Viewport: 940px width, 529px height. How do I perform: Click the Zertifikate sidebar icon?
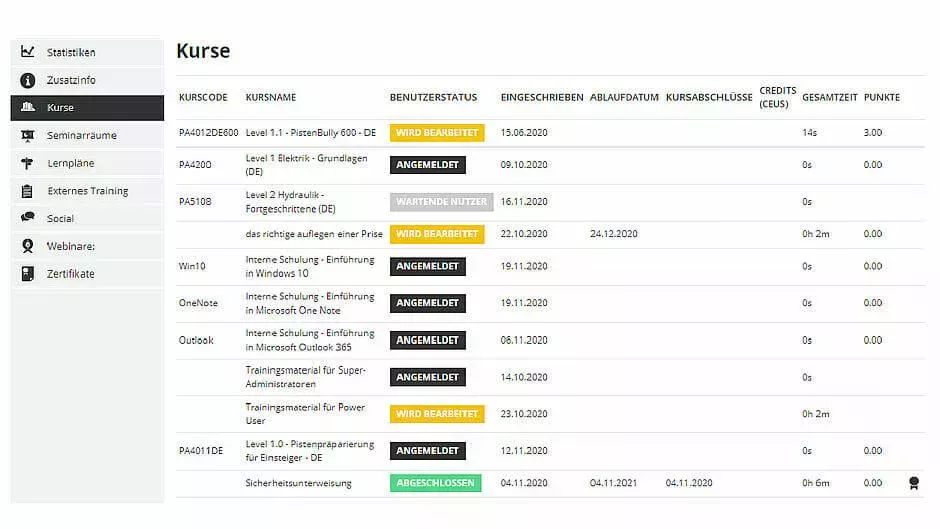coord(28,274)
